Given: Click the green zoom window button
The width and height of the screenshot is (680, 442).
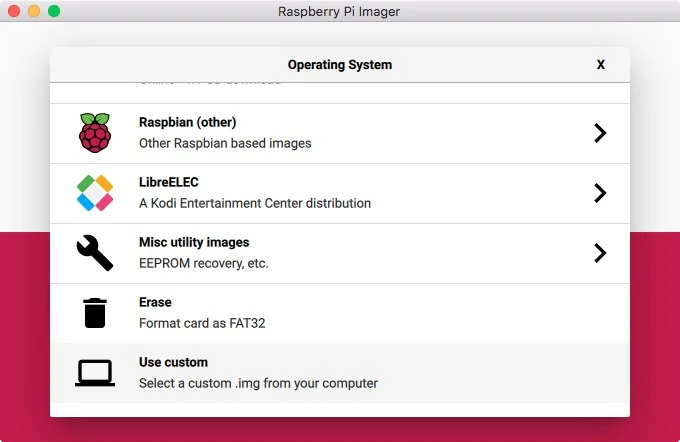Looking at the screenshot, I should click(54, 11).
